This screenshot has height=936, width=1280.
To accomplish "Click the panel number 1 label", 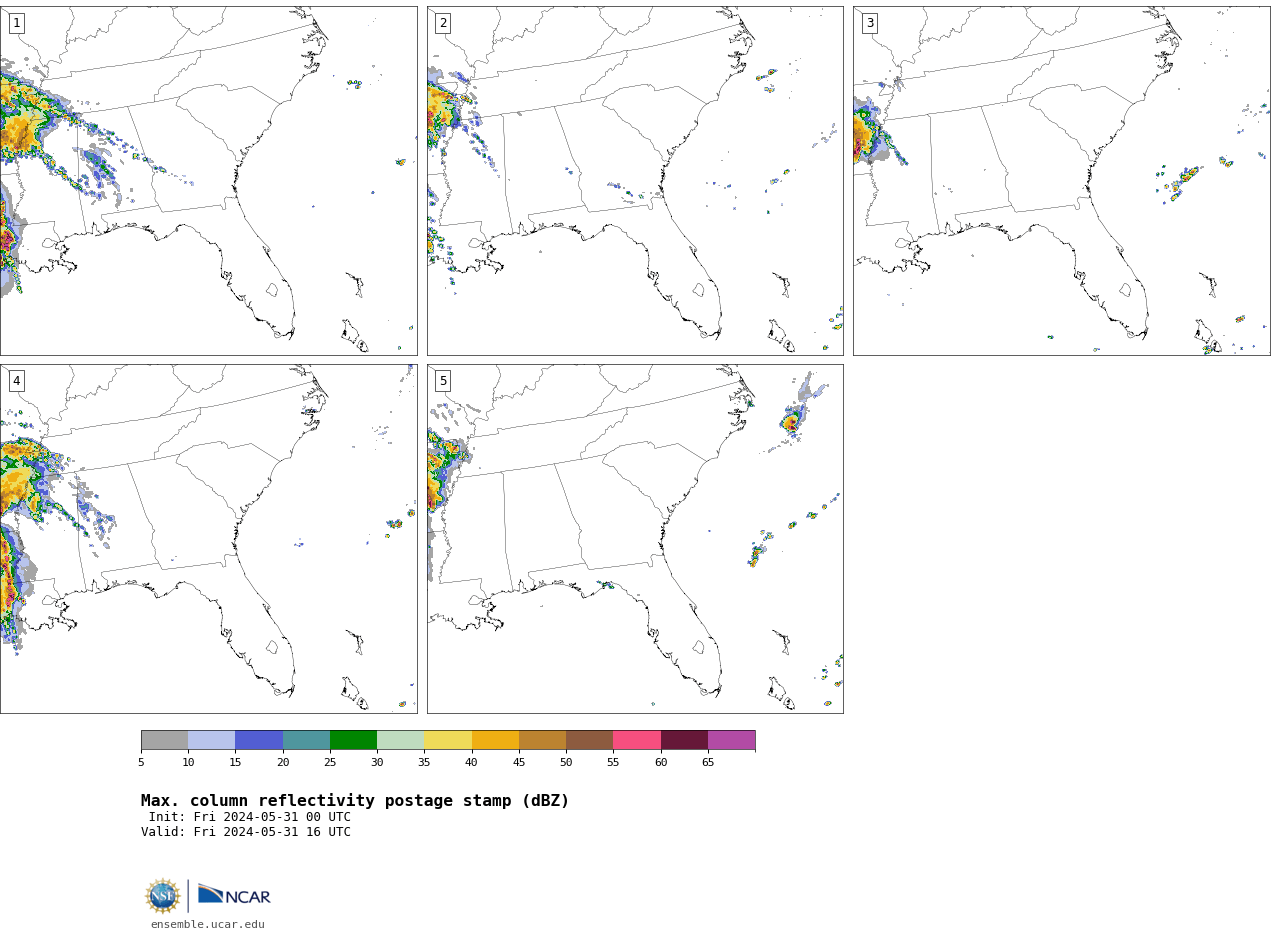I will point(16,23).
